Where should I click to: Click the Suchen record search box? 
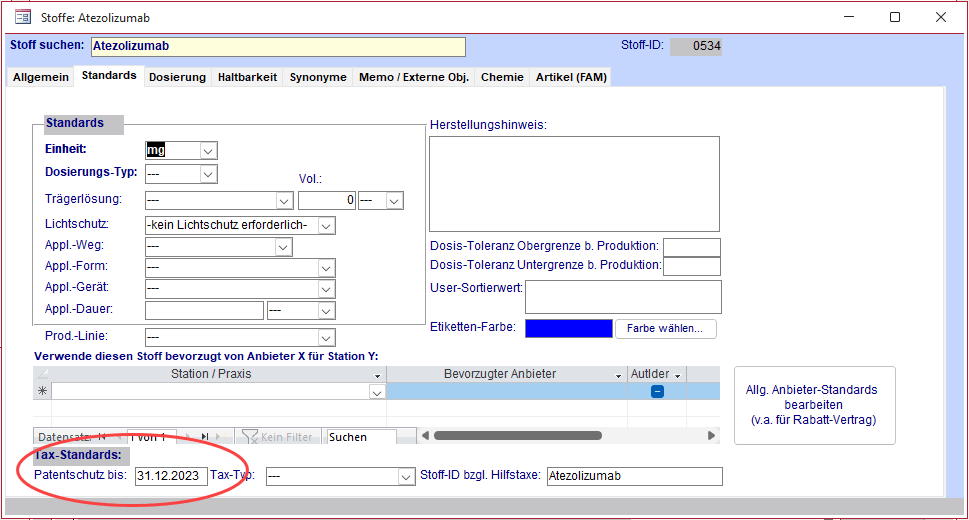point(362,437)
